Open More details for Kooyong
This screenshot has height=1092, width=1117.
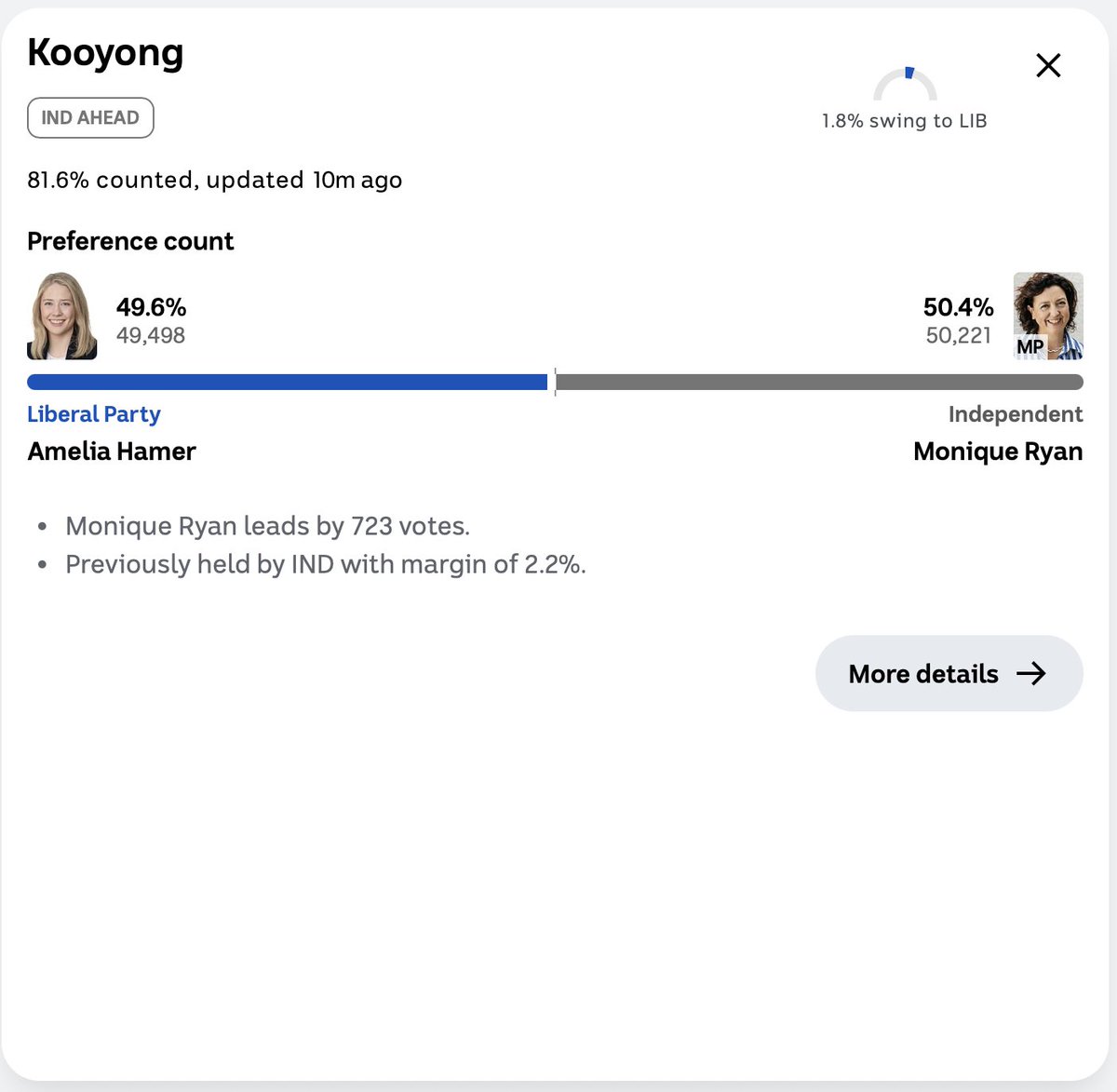coord(949,673)
